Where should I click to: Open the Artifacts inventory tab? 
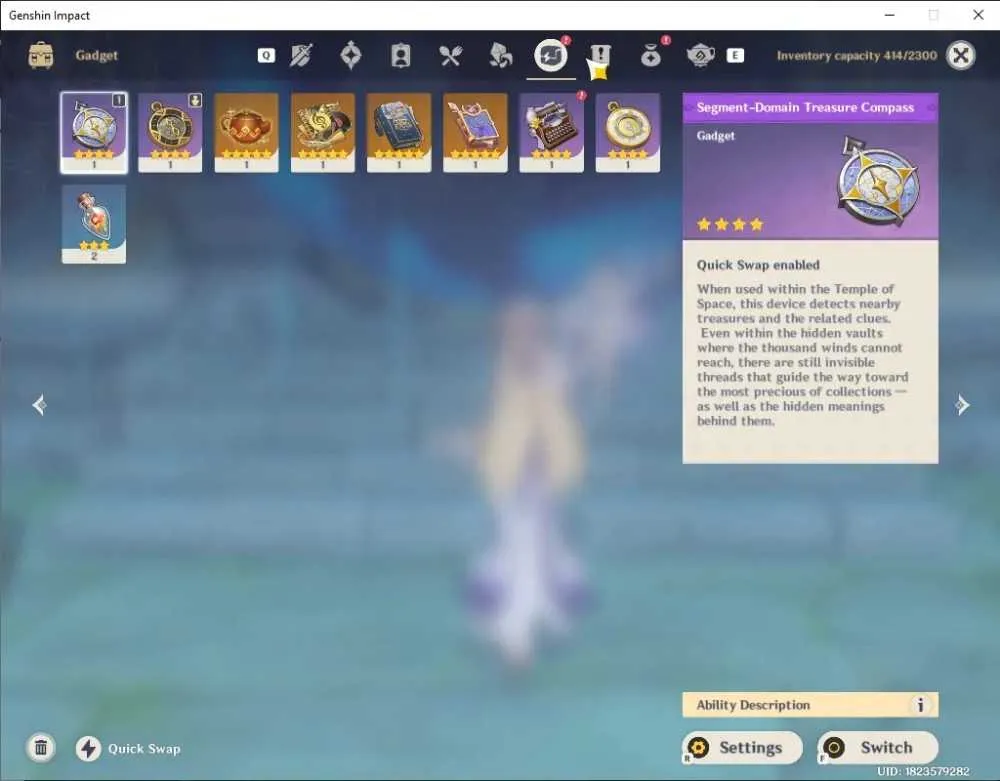pos(351,55)
